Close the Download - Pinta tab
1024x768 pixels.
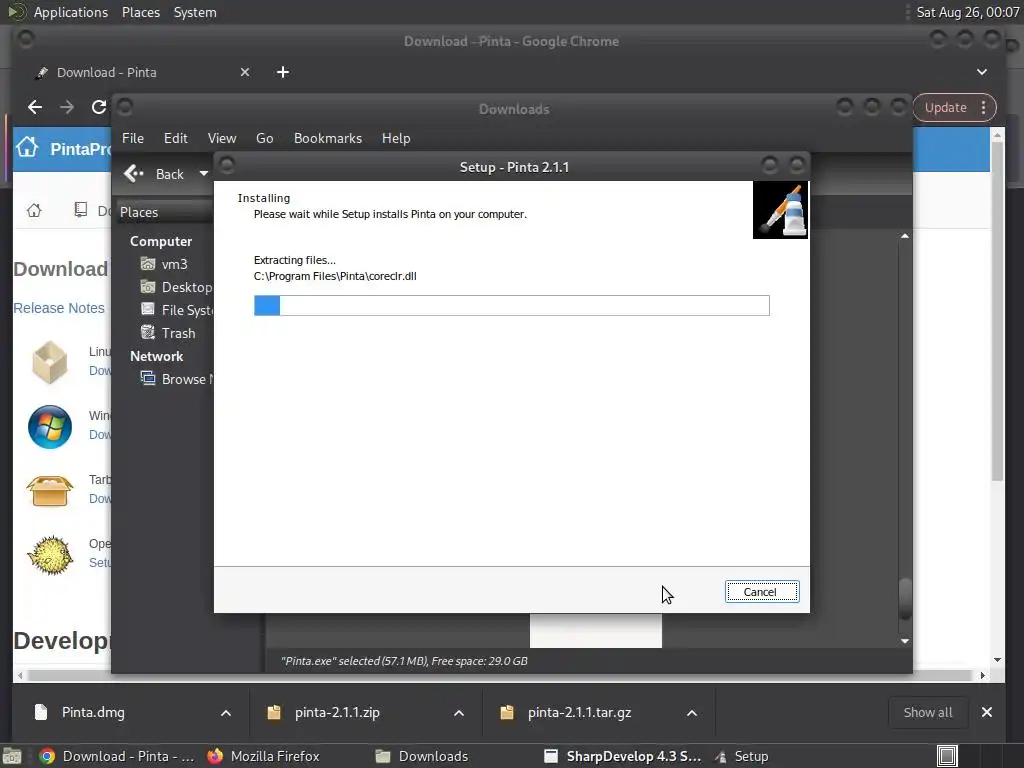tap(245, 72)
